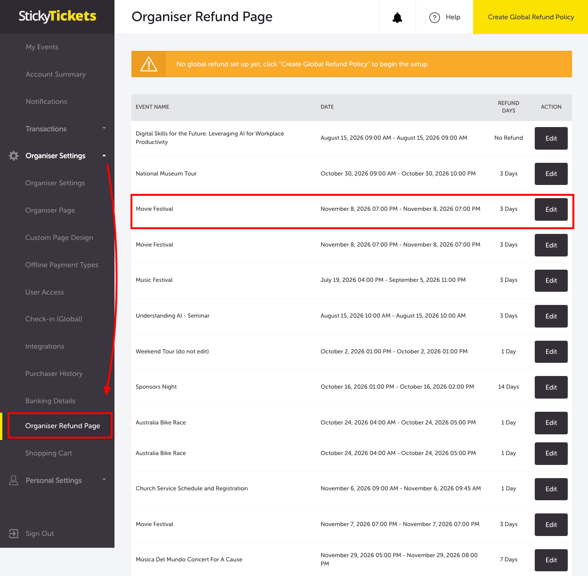Click 'Music Festival' event name
The width and height of the screenshot is (588, 576).
[x=154, y=280]
